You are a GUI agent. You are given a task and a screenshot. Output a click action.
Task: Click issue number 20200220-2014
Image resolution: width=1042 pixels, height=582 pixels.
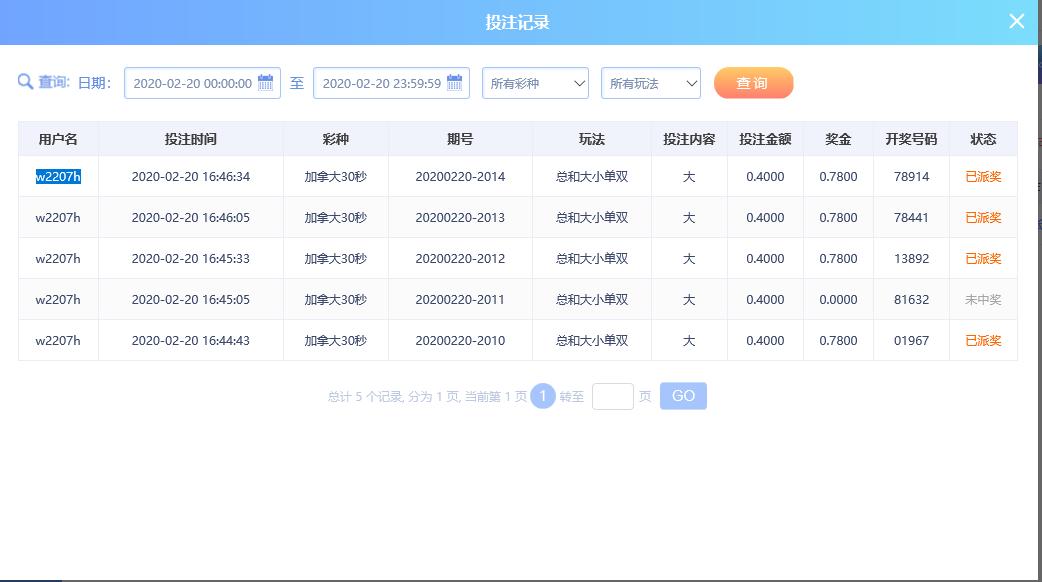[460, 177]
